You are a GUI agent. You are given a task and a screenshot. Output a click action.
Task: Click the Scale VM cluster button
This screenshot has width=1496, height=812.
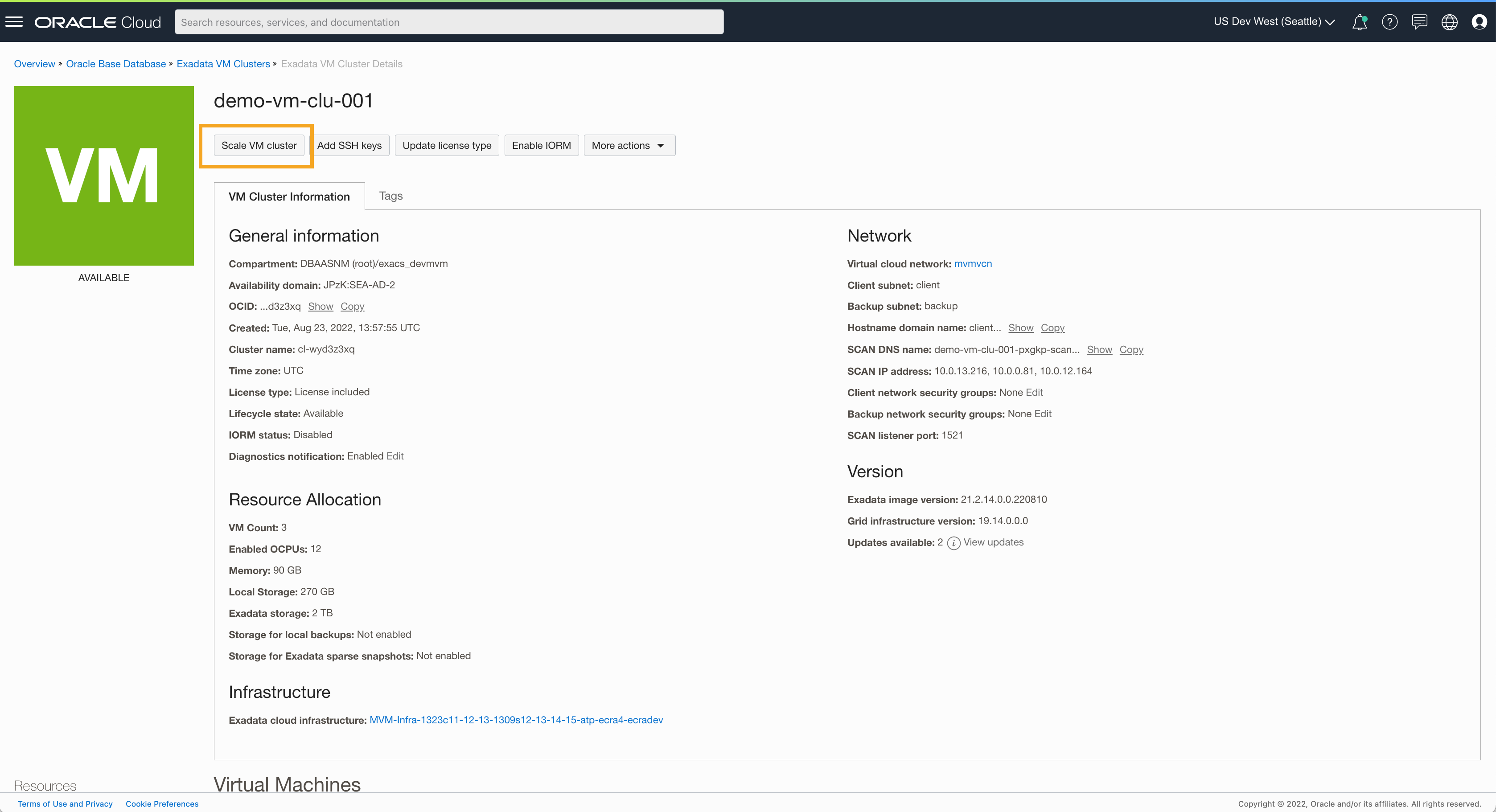[259, 145]
